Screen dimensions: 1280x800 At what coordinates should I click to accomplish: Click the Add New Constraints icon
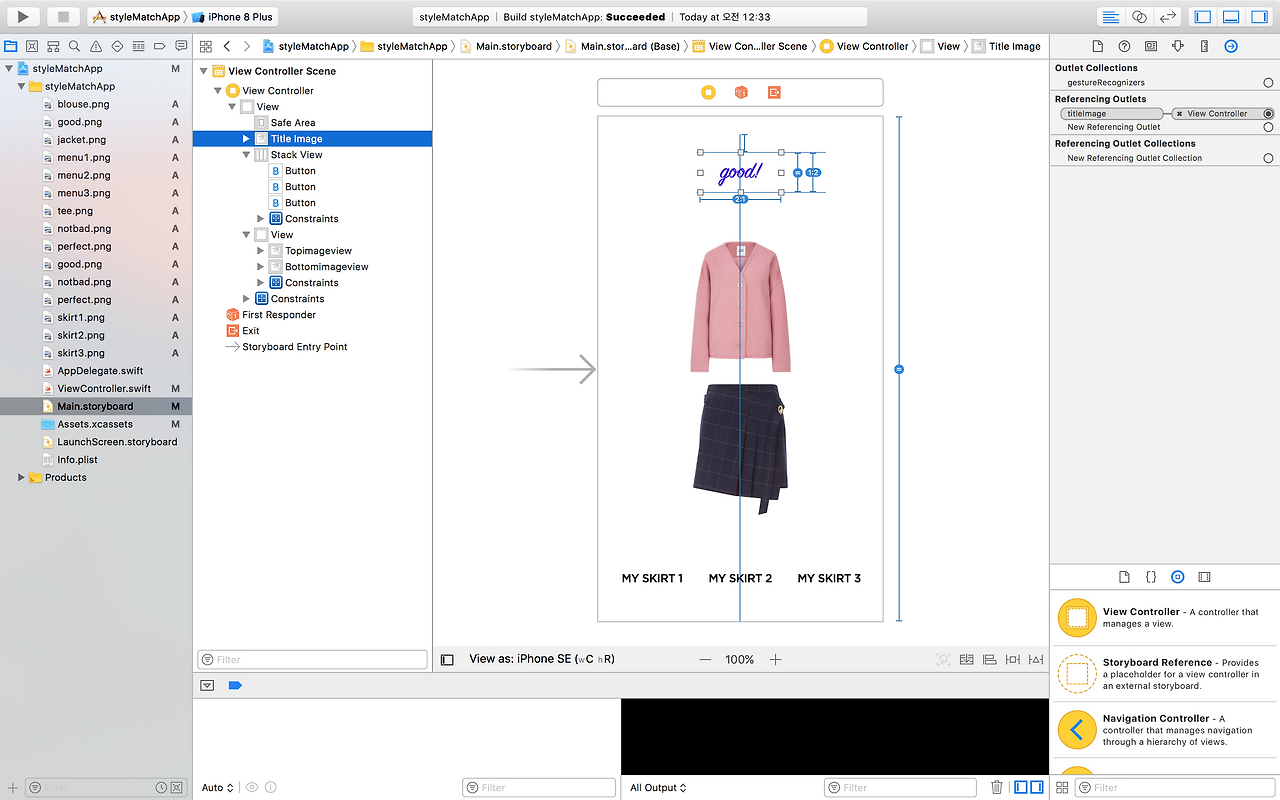pos(1013,660)
